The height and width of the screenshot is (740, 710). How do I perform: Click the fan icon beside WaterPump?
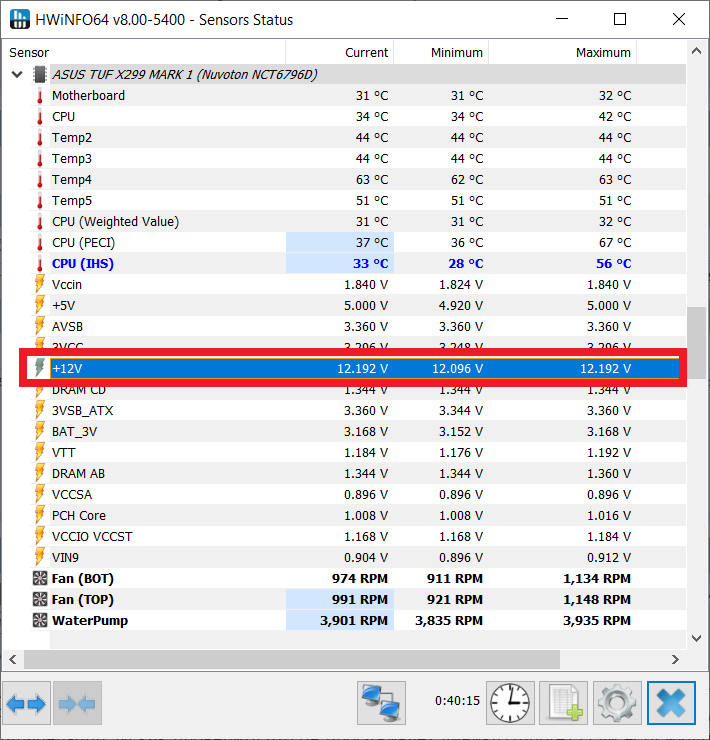(40, 621)
